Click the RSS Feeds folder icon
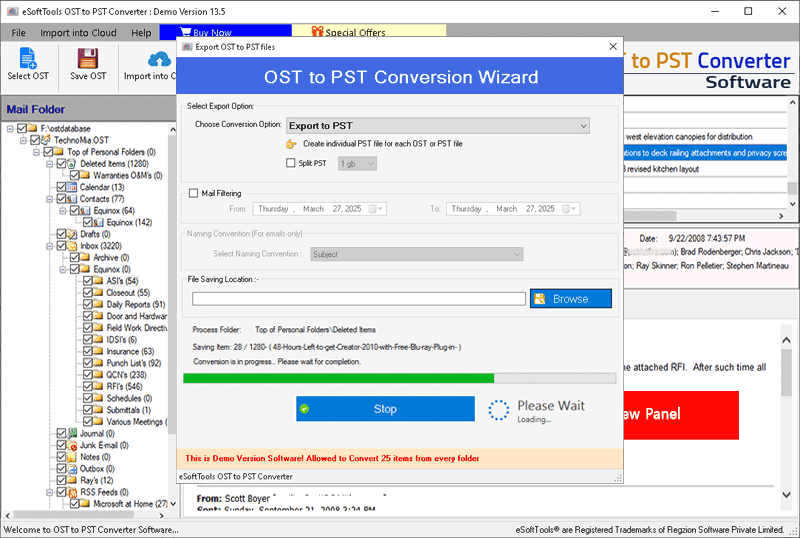800x538 pixels. click(73, 493)
